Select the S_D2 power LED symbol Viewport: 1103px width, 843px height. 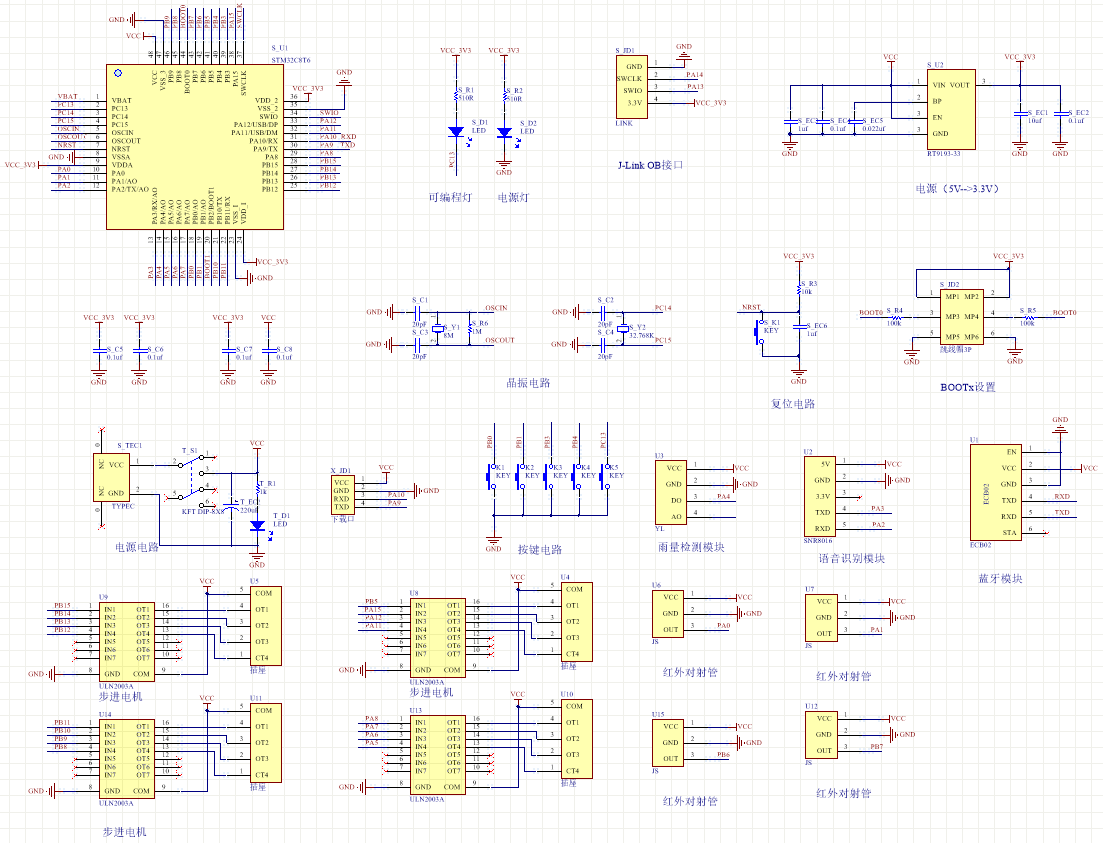coord(504,132)
